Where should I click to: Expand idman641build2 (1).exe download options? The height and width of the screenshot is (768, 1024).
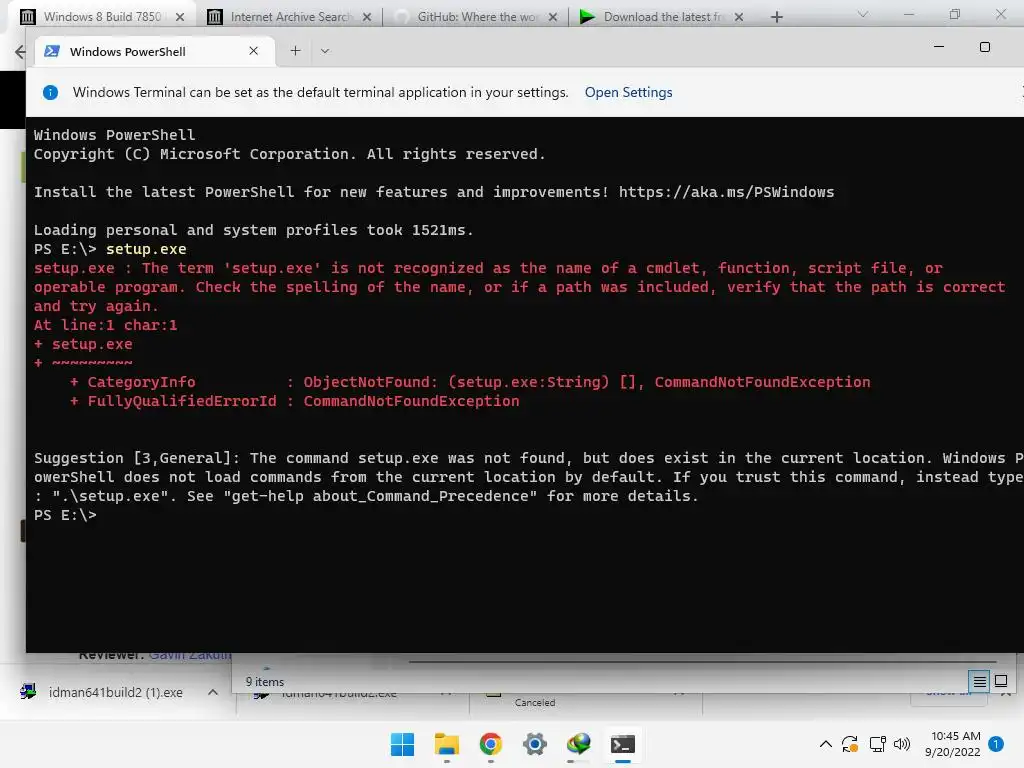pyautogui.click(x=213, y=692)
